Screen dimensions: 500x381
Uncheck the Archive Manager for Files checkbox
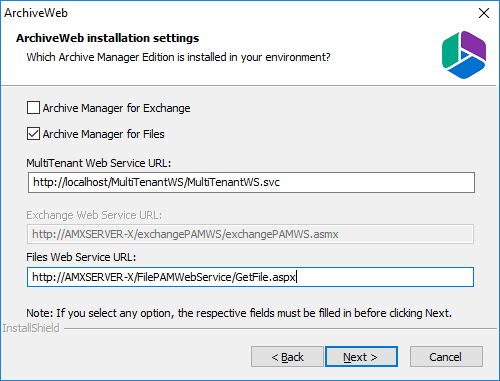point(33,134)
